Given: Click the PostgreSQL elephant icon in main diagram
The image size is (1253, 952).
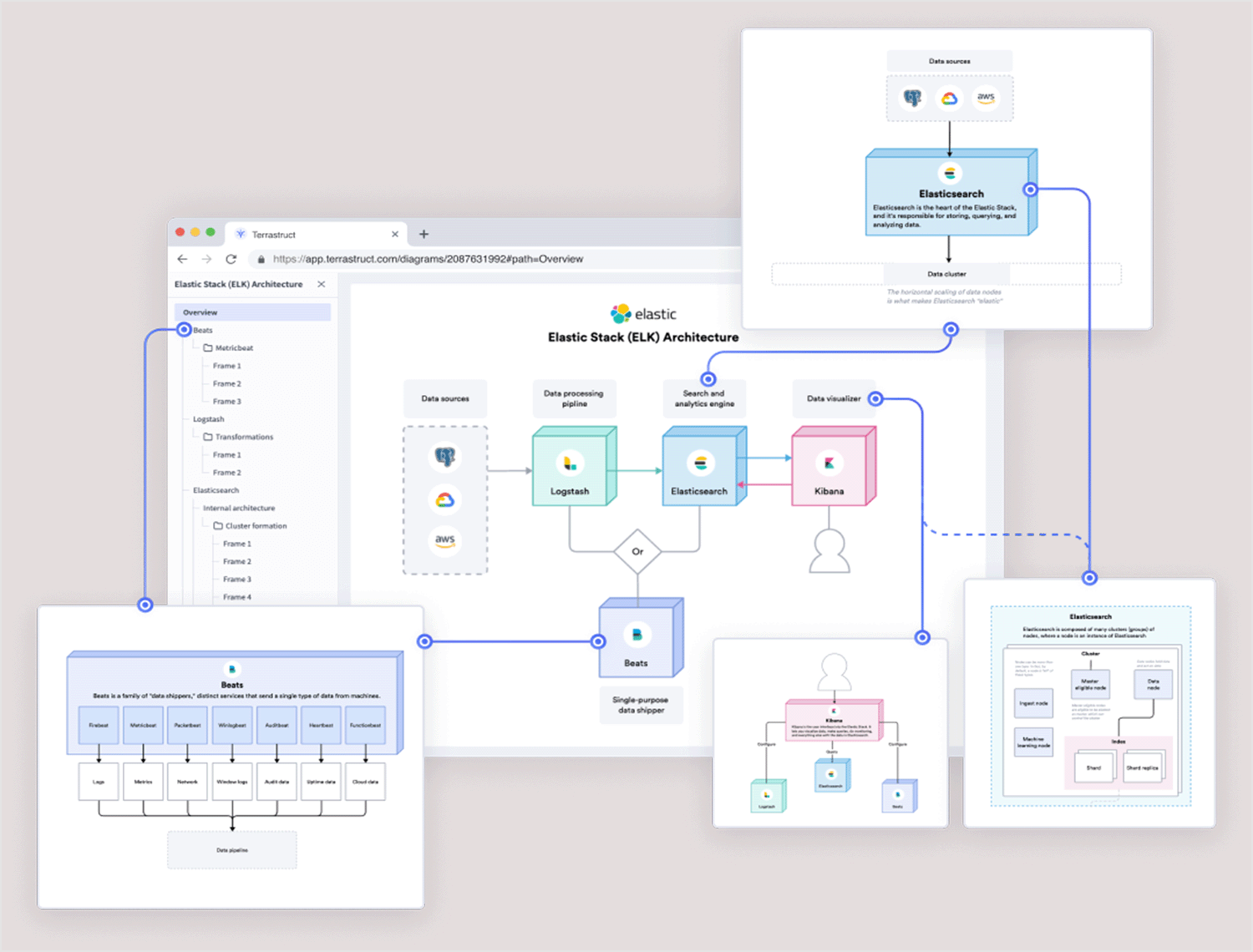Looking at the screenshot, I should click(445, 457).
